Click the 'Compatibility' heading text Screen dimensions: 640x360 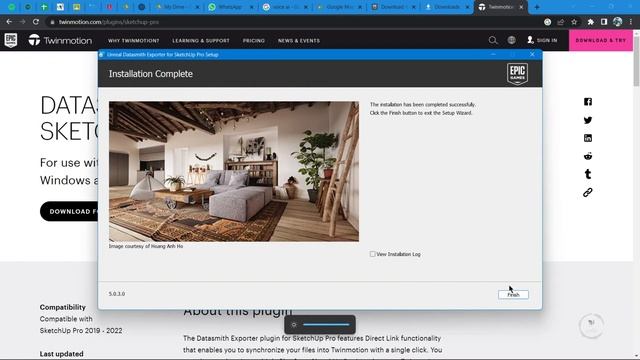coord(62,307)
